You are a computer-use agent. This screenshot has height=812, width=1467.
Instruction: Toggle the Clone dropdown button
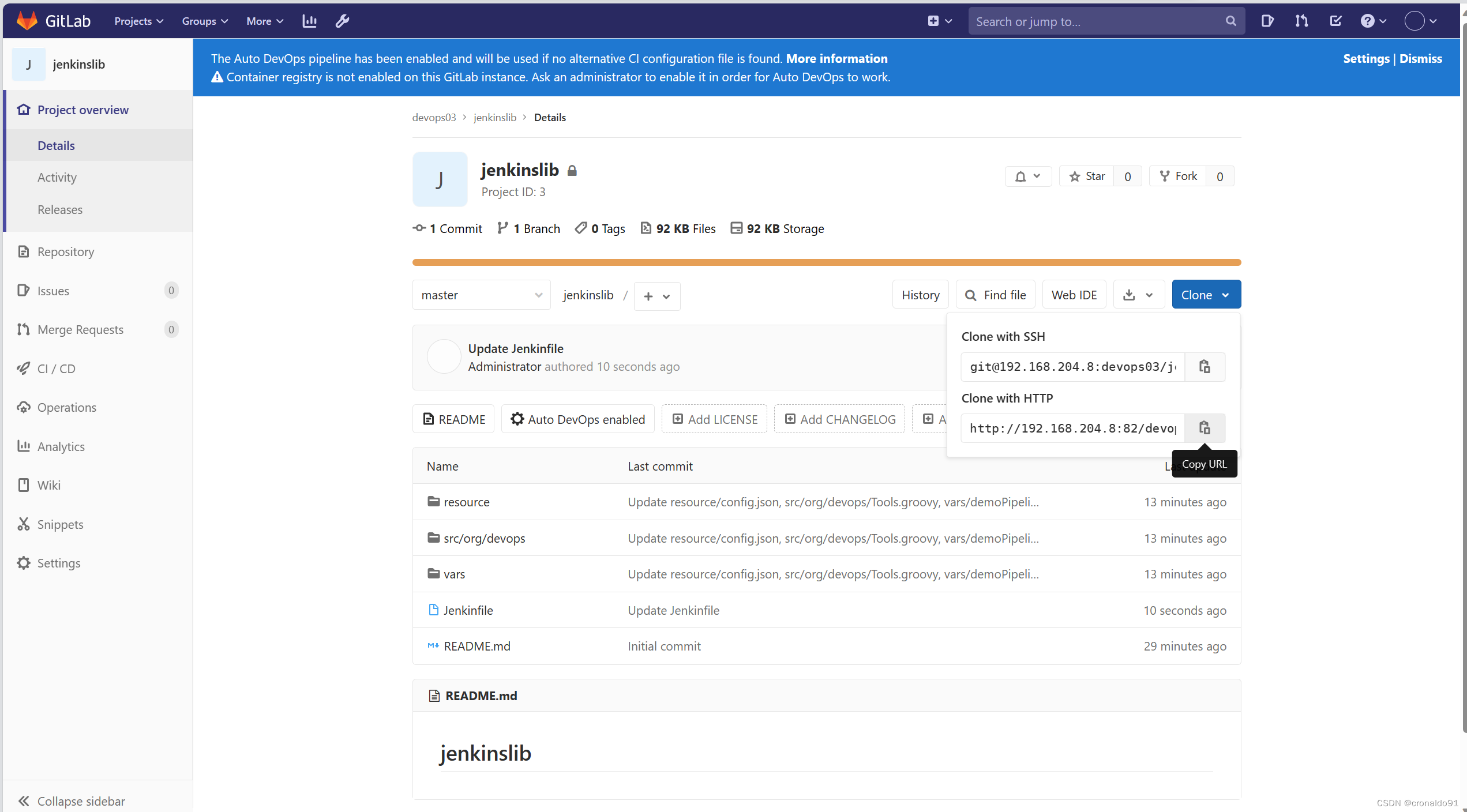coord(1206,295)
